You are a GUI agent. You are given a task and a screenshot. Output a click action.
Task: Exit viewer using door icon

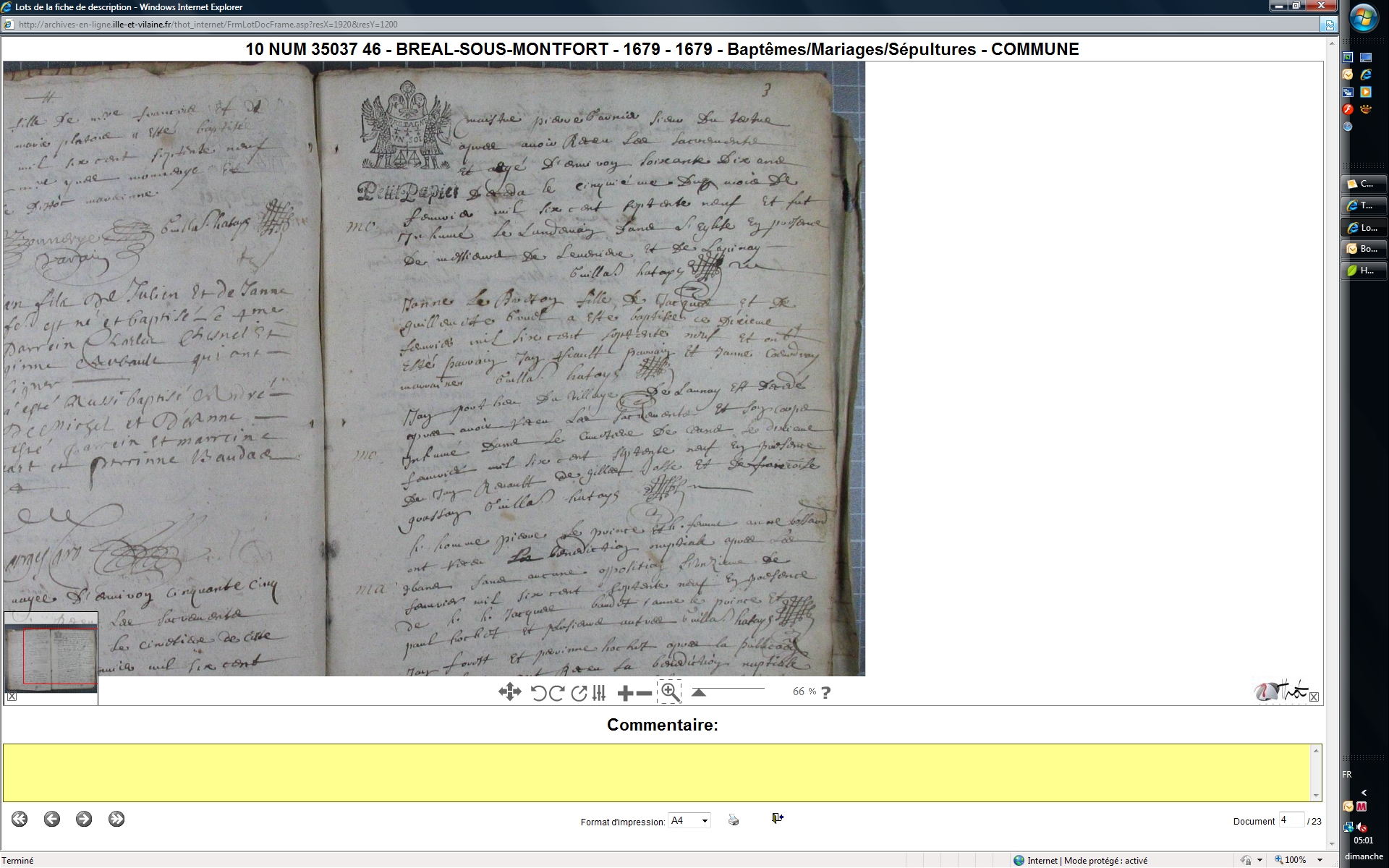tap(777, 818)
